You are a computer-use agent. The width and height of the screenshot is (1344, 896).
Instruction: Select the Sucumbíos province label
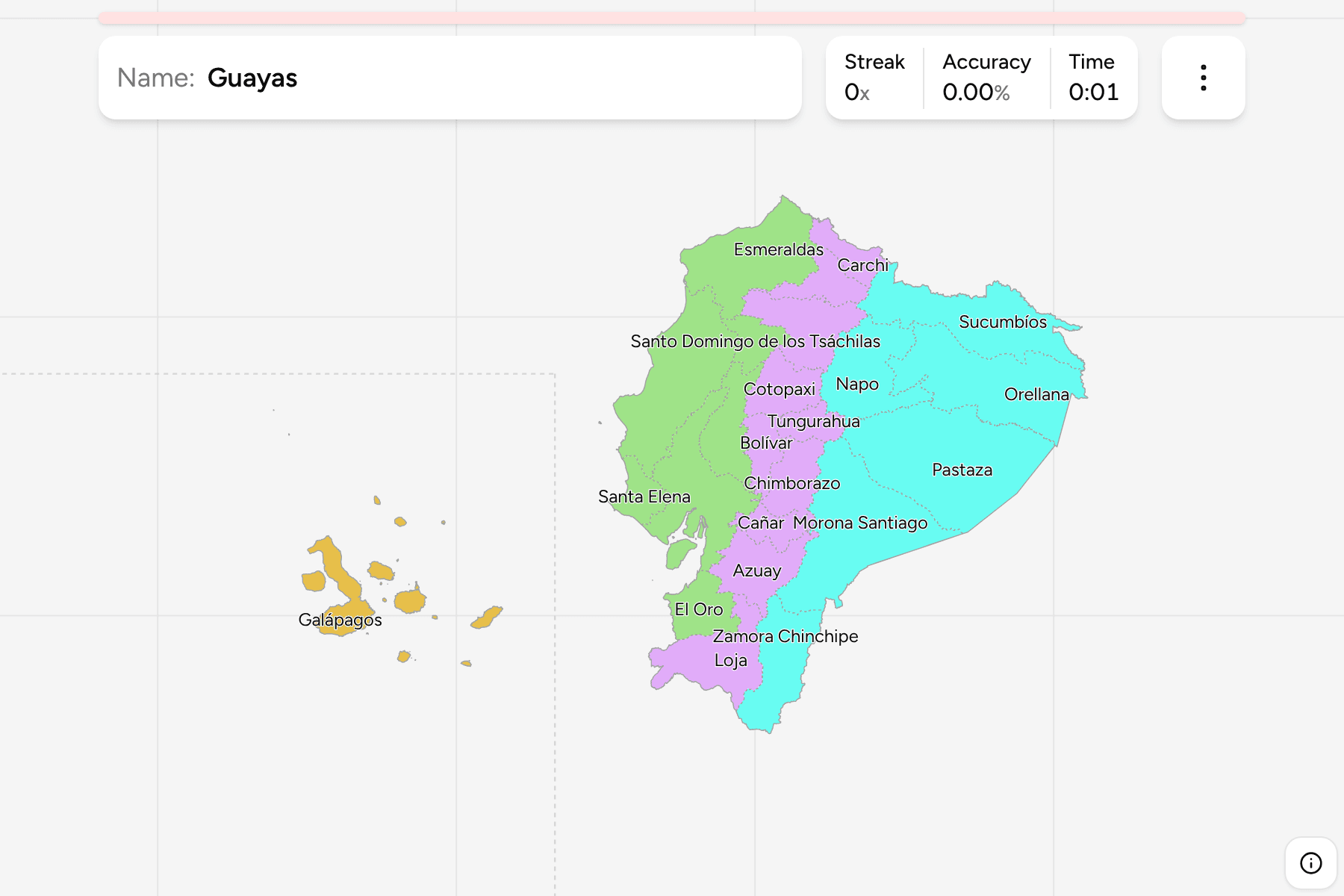coord(1003,322)
